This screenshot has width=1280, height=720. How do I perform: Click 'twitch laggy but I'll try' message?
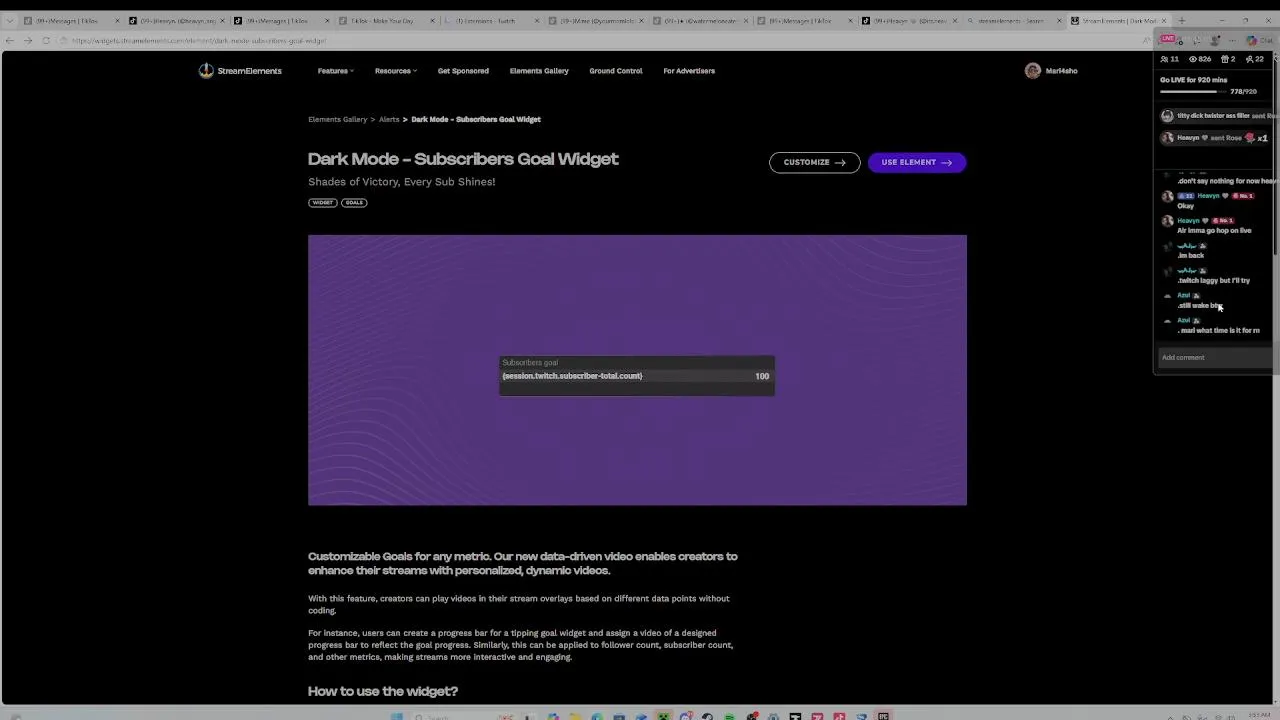pyautogui.click(x=1214, y=281)
